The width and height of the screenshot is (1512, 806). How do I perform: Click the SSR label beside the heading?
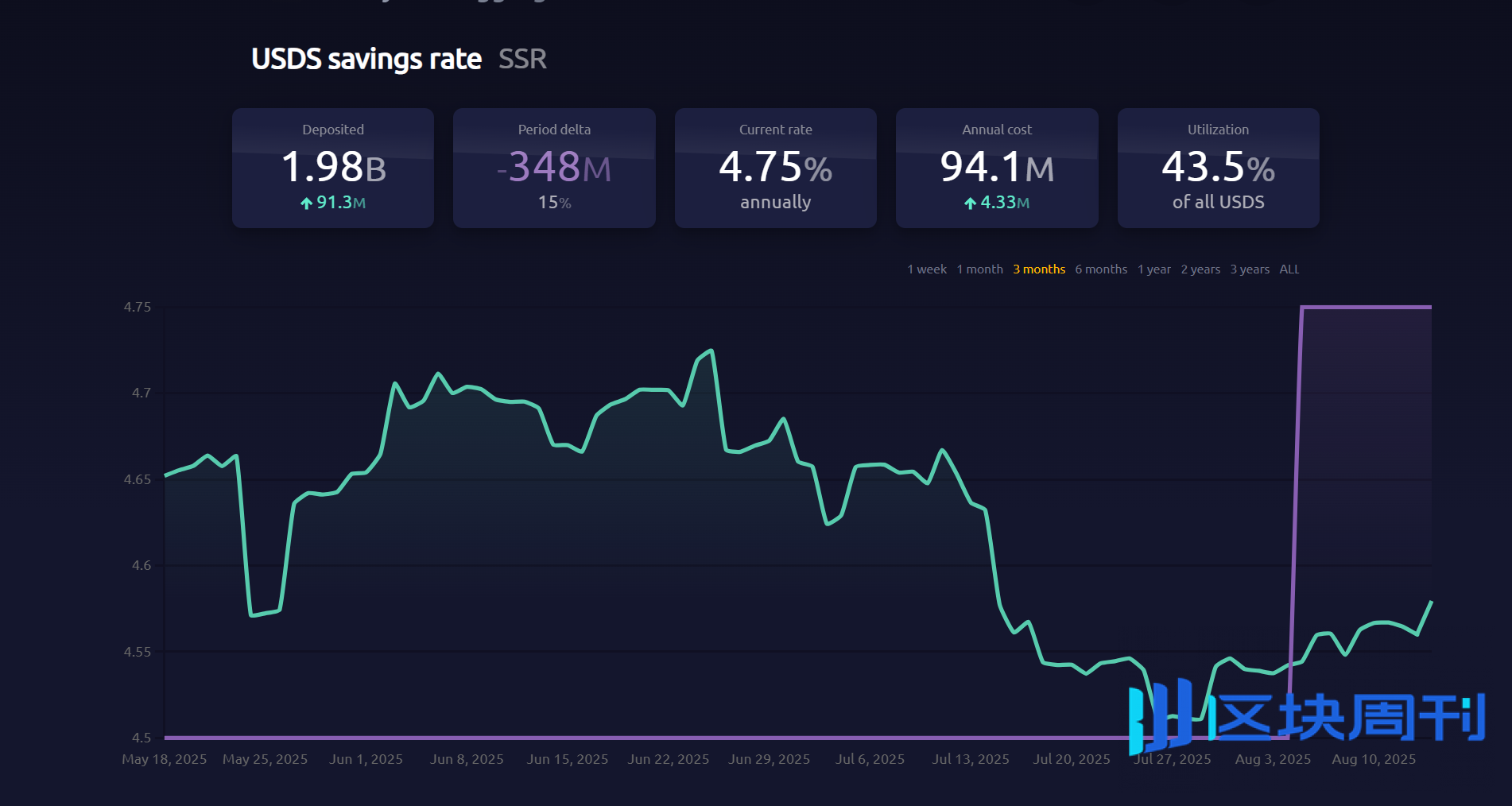pyautogui.click(x=522, y=59)
